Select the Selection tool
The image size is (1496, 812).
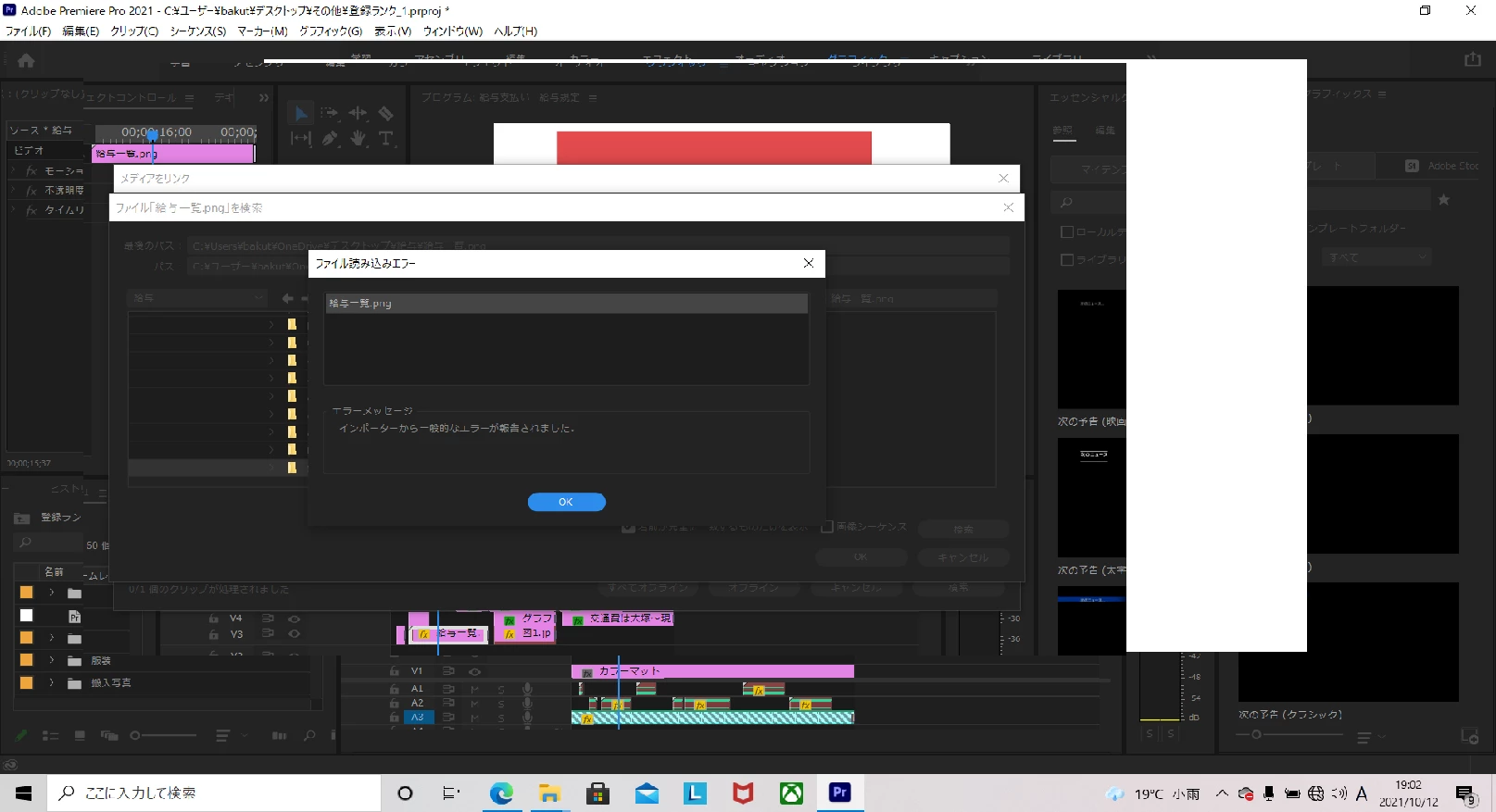tap(300, 113)
